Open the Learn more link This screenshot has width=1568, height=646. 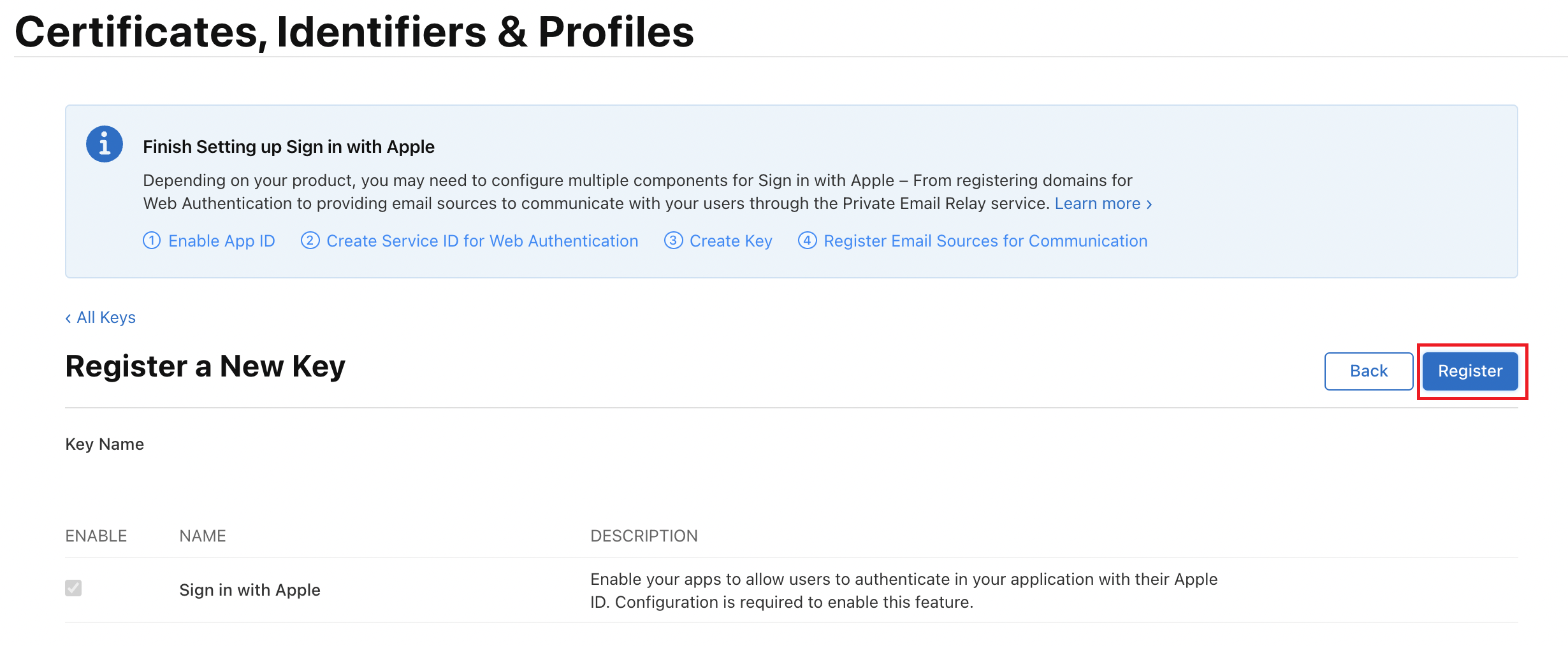(1103, 203)
